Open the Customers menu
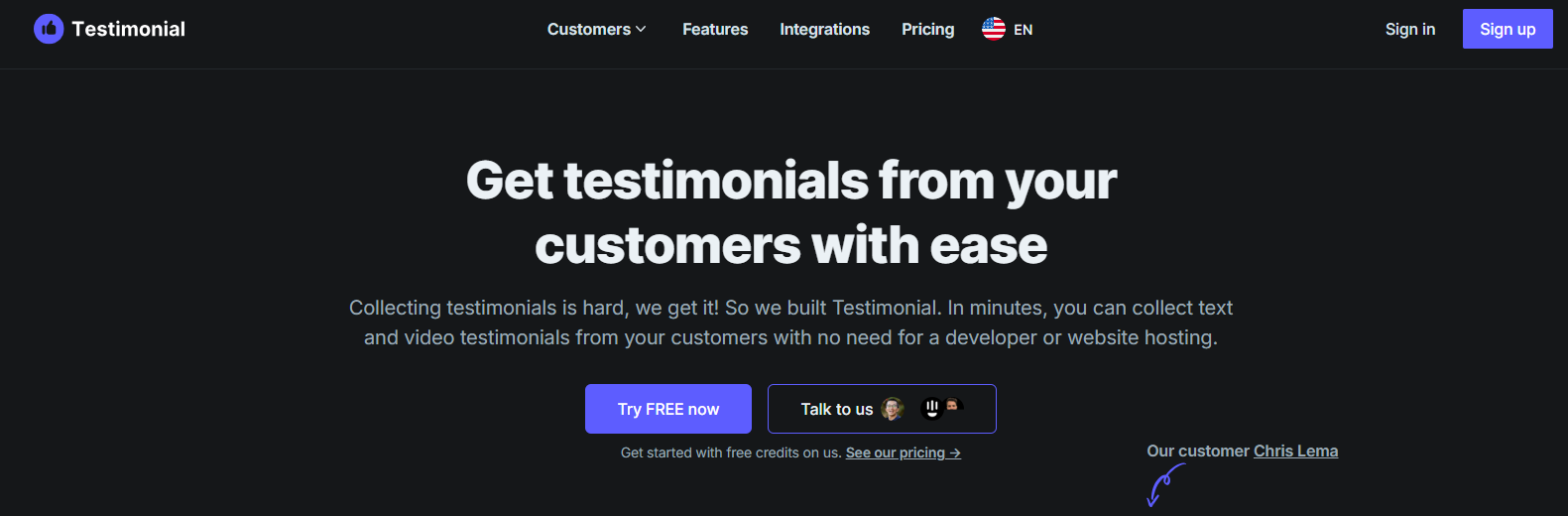Viewport: 1568px width, 516px height. (588, 30)
